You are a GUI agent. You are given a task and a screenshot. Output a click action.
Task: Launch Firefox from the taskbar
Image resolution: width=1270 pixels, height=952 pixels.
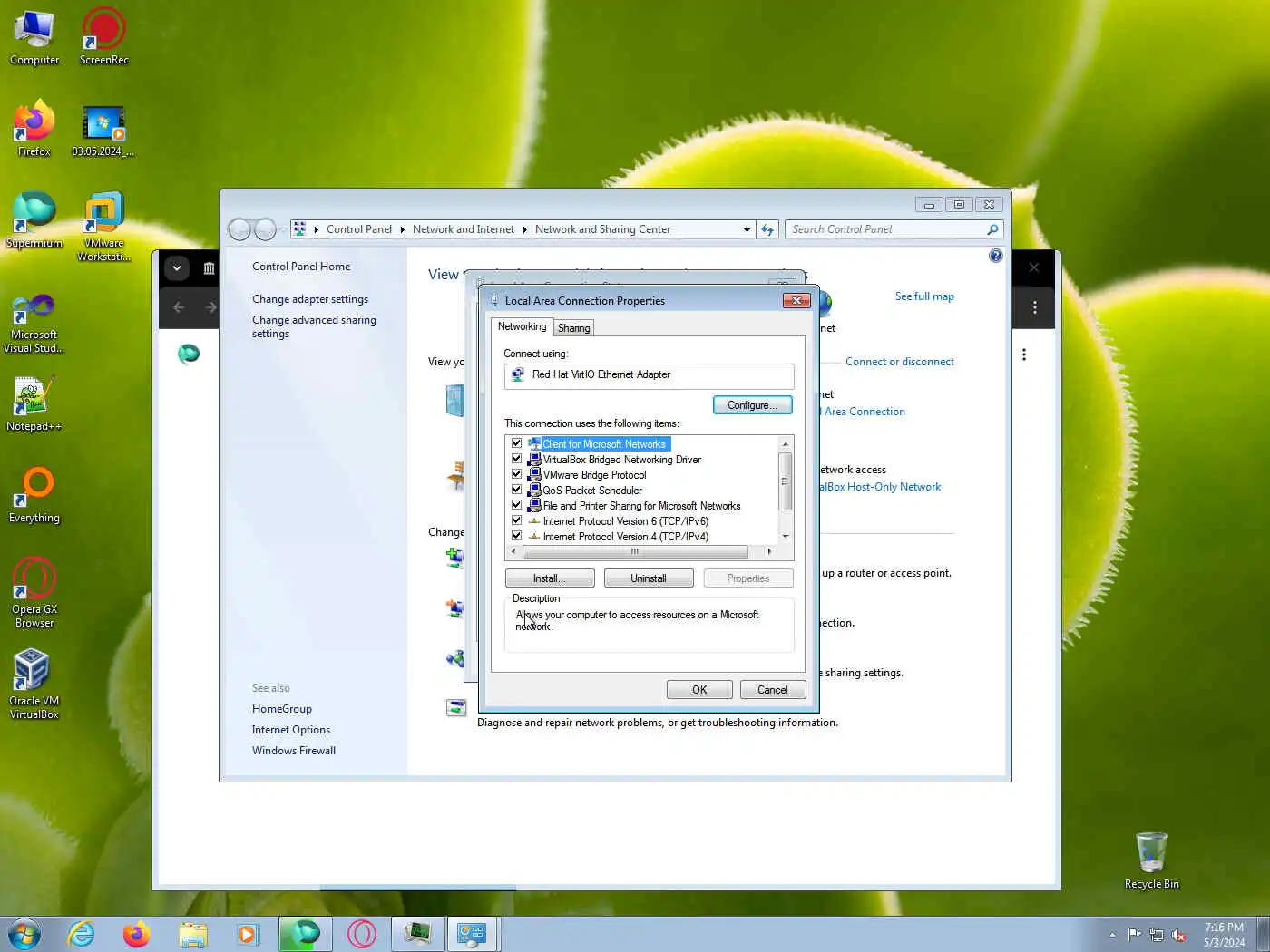click(137, 934)
